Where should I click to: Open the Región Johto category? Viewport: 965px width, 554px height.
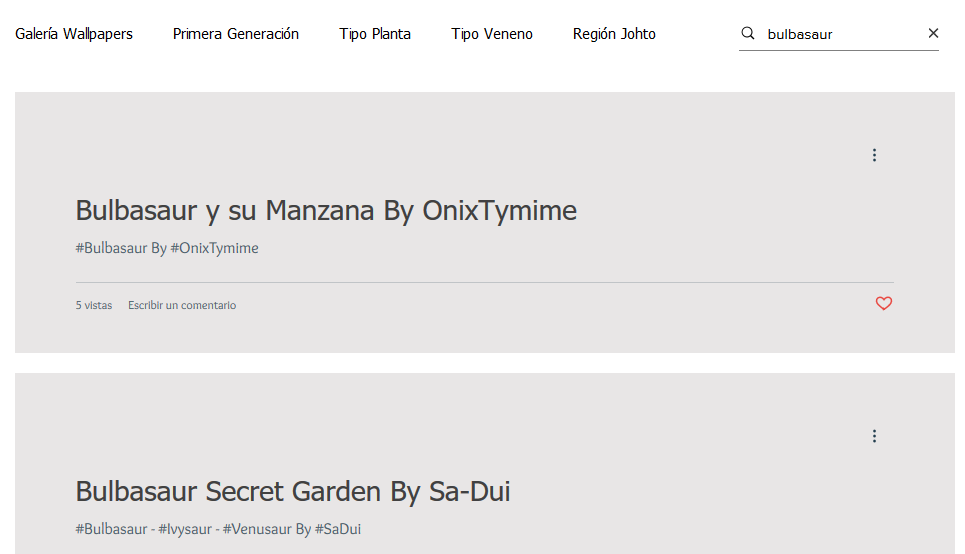[x=614, y=34]
